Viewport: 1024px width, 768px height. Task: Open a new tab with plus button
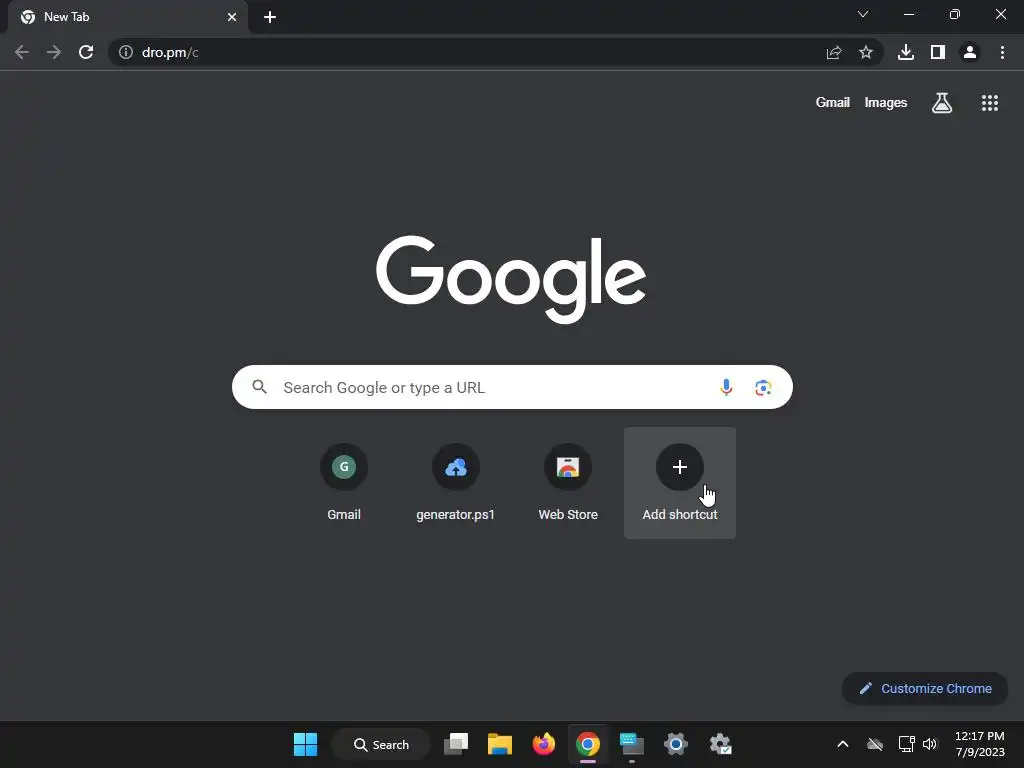270,18
